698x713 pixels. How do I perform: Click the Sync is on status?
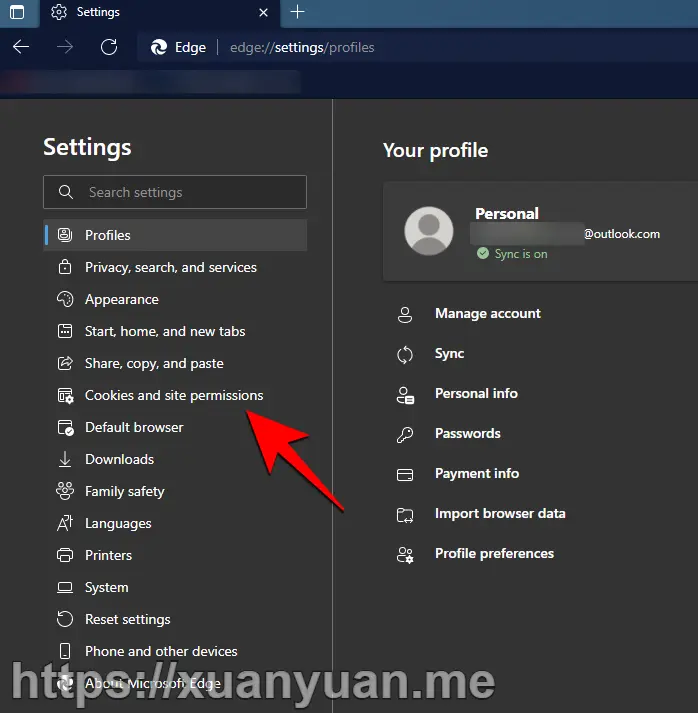[x=512, y=254]
